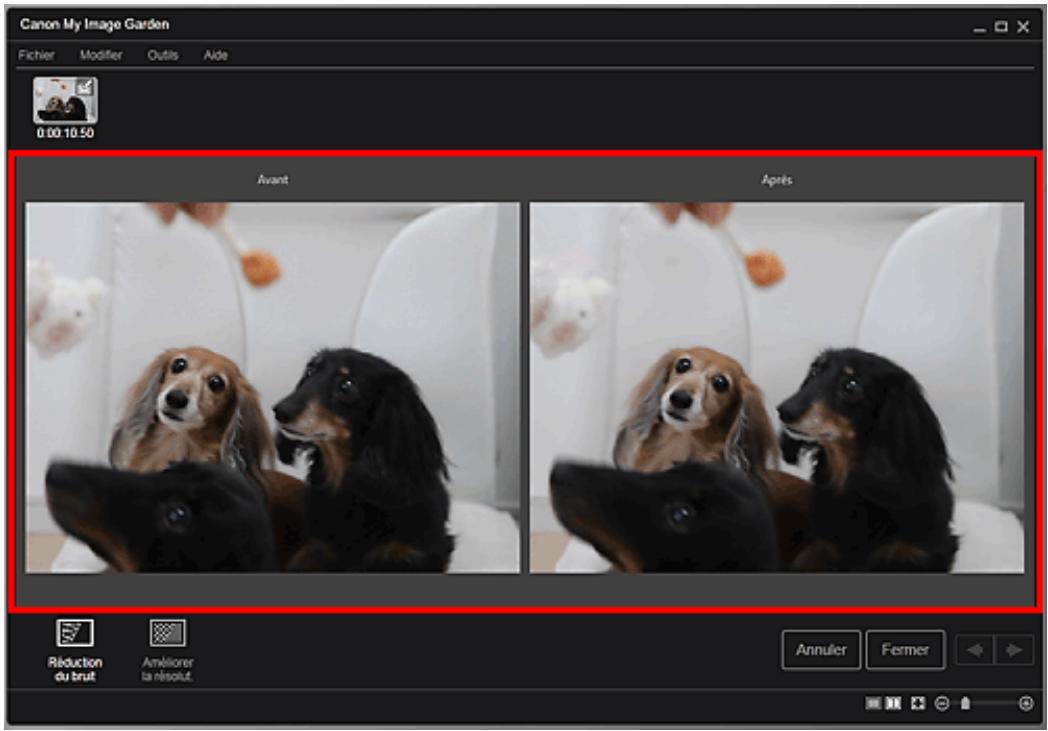
Task: Select the 0:00:10.50 frame thumbnail
Action: (x=63, y=100)
